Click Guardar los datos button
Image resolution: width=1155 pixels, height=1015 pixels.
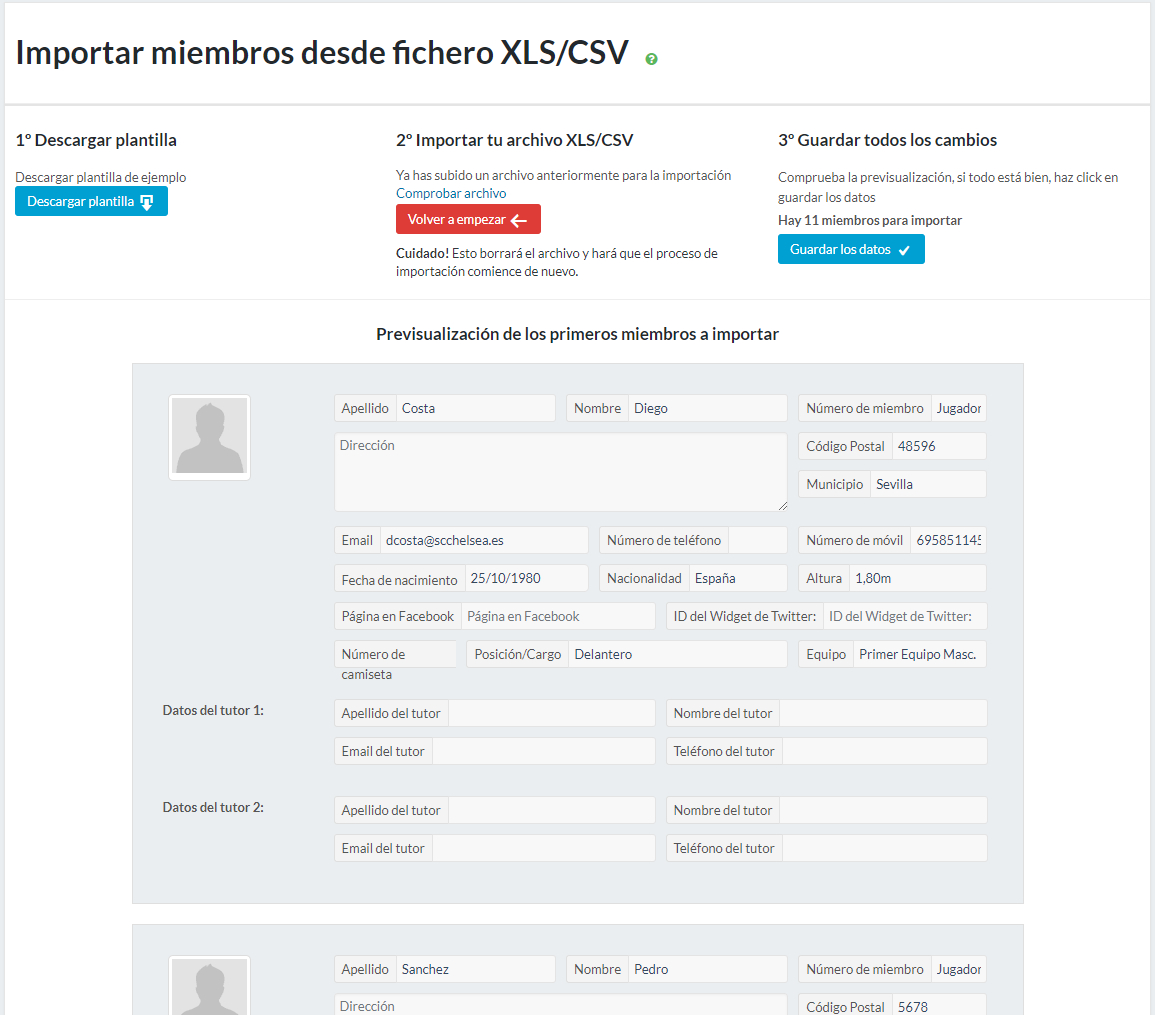851,250
